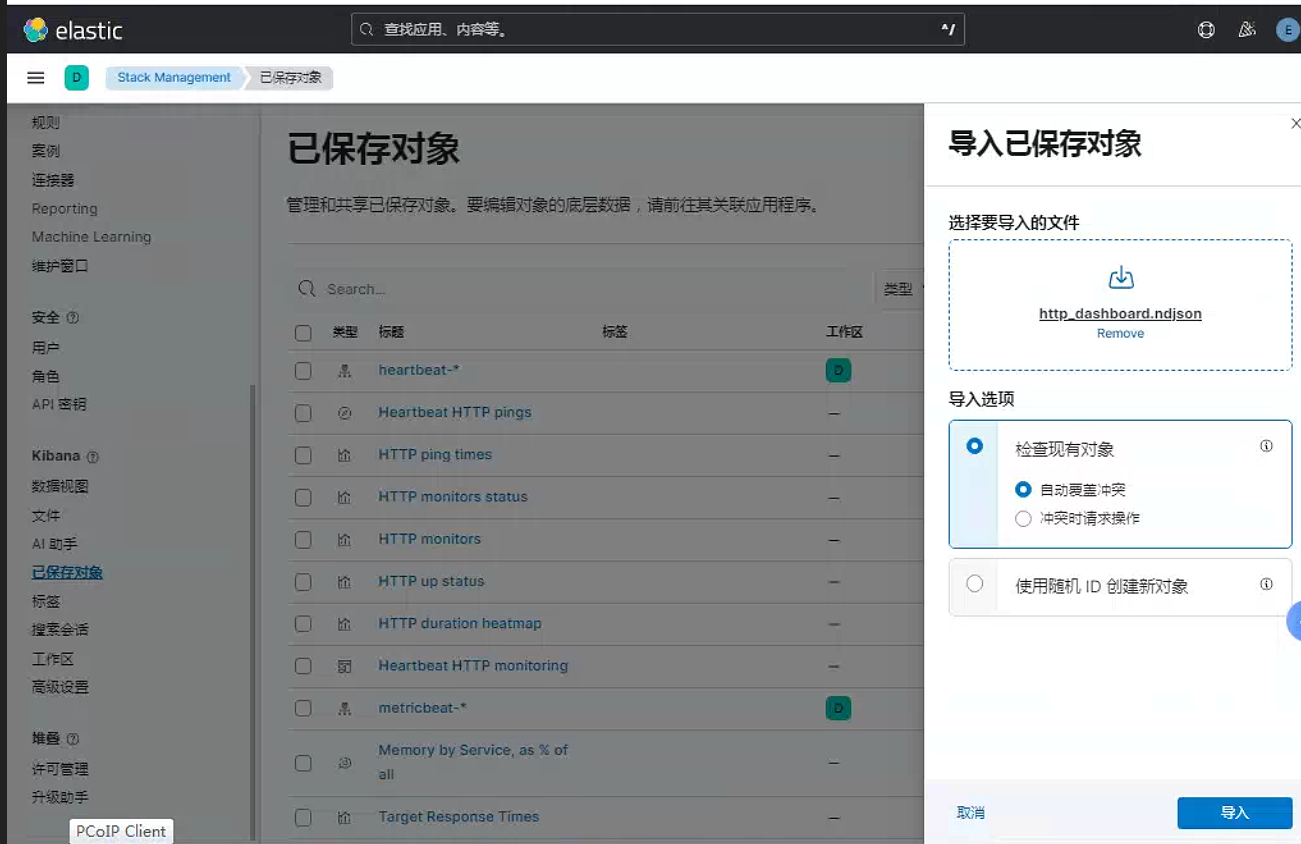
Task: Click the D workspace badge for metricbeat-*
Action: [838, 709]
